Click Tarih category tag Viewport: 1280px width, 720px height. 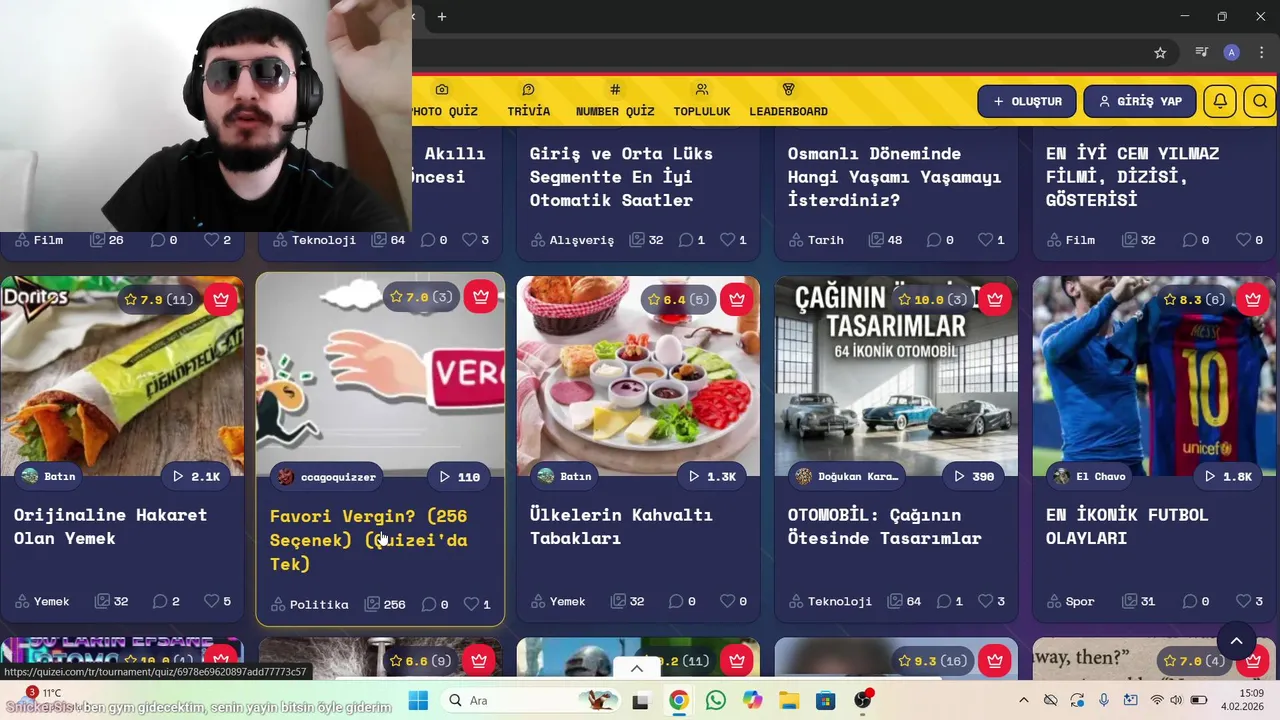tap(816, 240)
